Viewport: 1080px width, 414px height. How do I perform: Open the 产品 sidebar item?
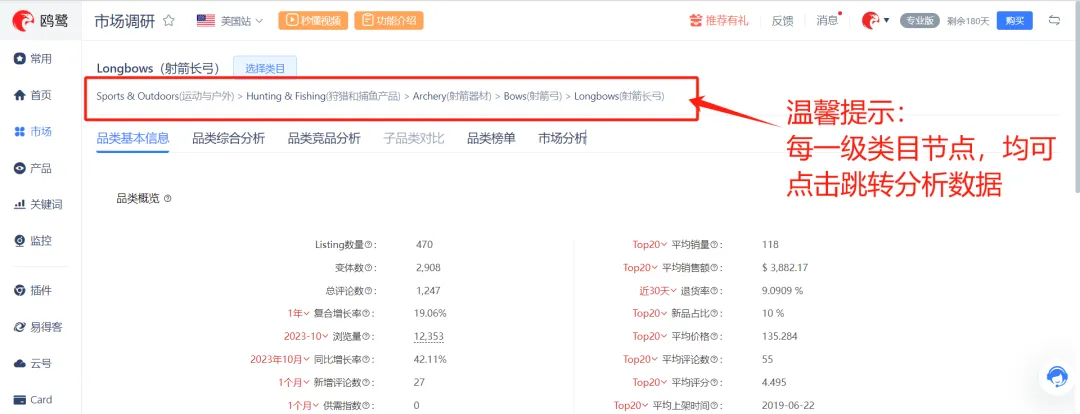[33, 169]
